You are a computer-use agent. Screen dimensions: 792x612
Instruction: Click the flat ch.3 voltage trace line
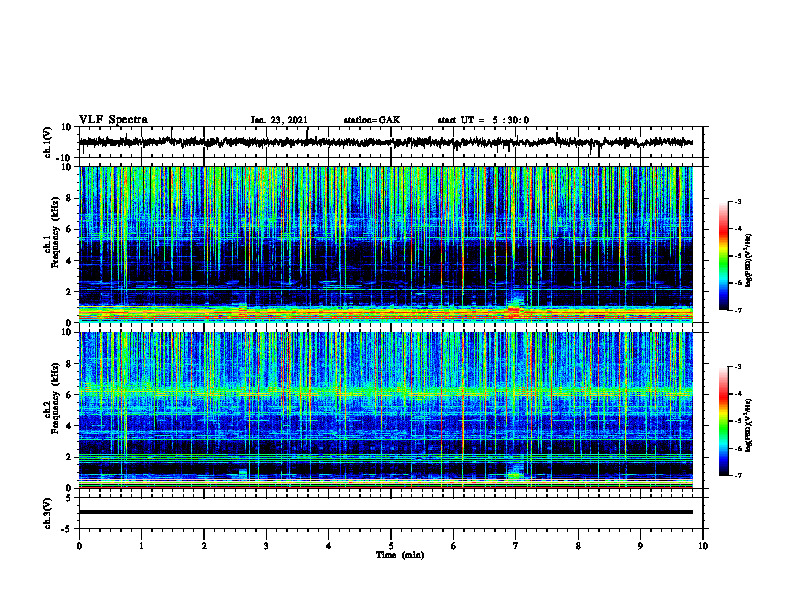(386, 512)
